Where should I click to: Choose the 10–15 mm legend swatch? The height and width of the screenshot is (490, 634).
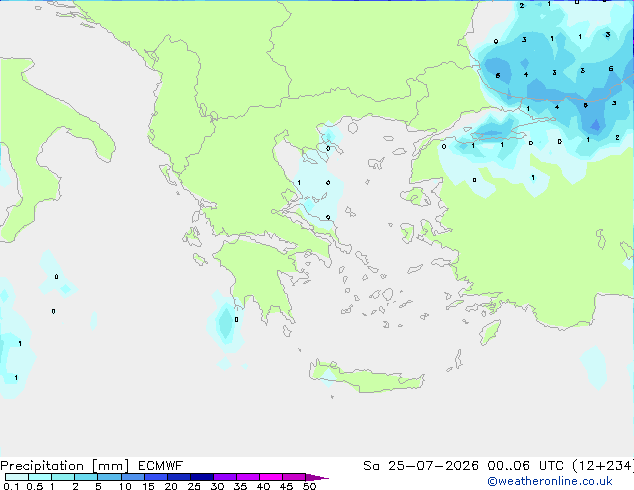tap(132, 477)
